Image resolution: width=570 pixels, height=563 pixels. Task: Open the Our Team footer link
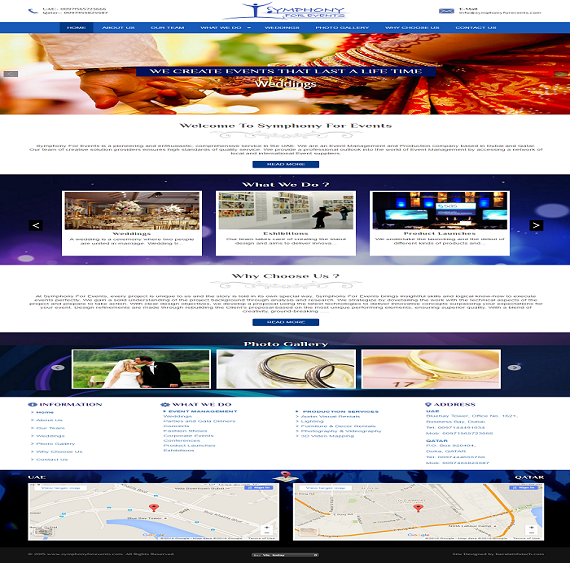point(50,428)
